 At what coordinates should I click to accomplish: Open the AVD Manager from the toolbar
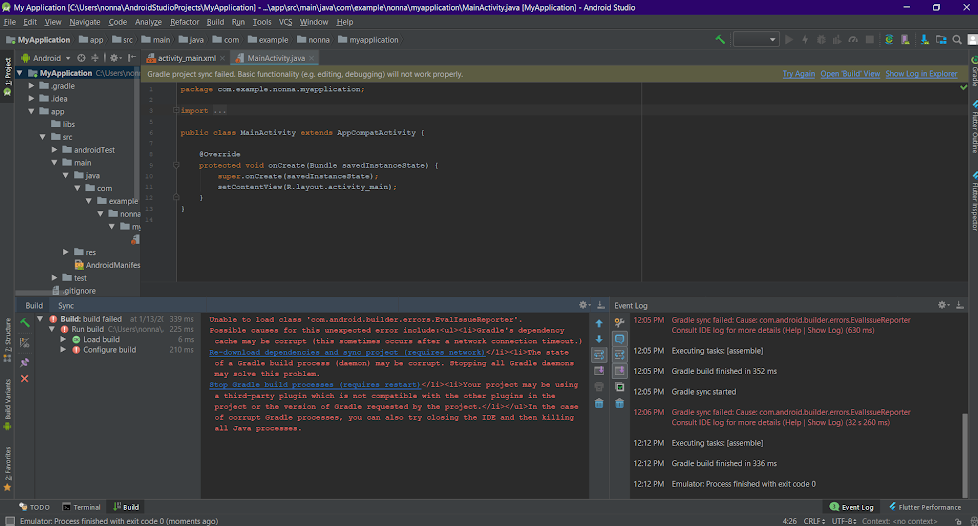pos(904,40)
